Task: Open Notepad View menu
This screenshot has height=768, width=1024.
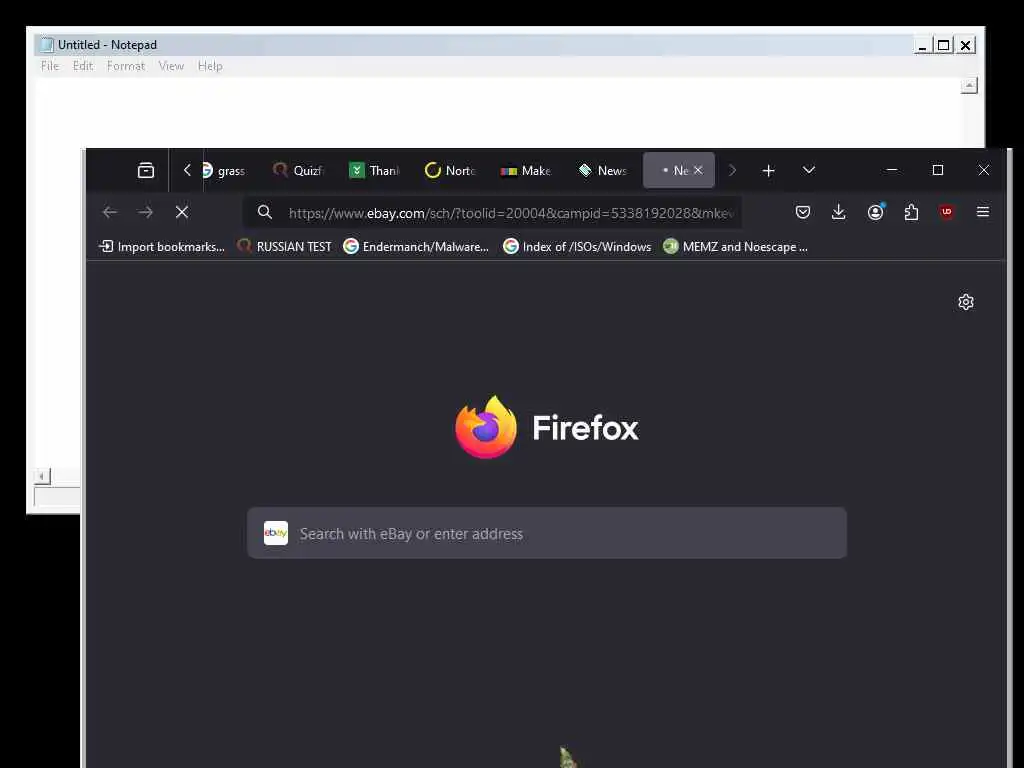Action: [x=171, y=66]
